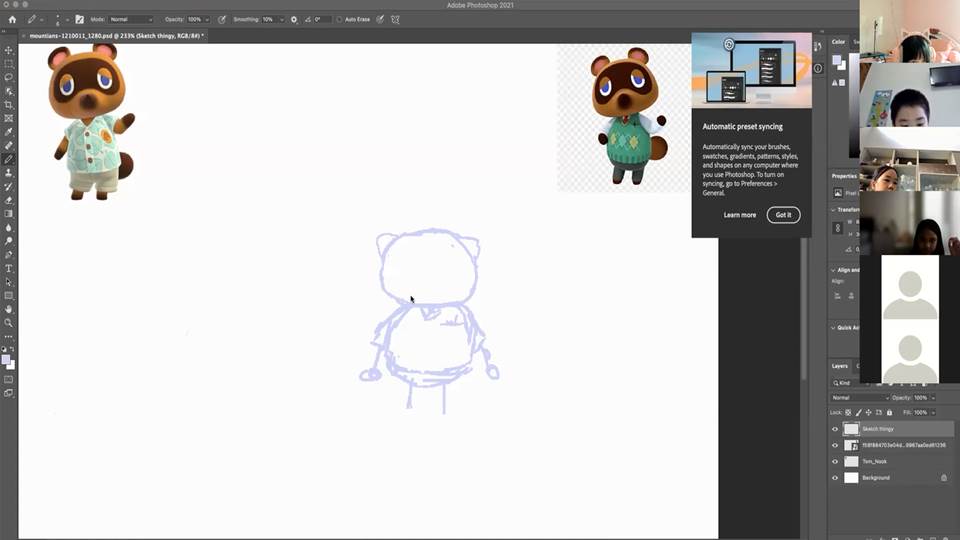
Task: Select the Move tool
Action: [9, 50]
